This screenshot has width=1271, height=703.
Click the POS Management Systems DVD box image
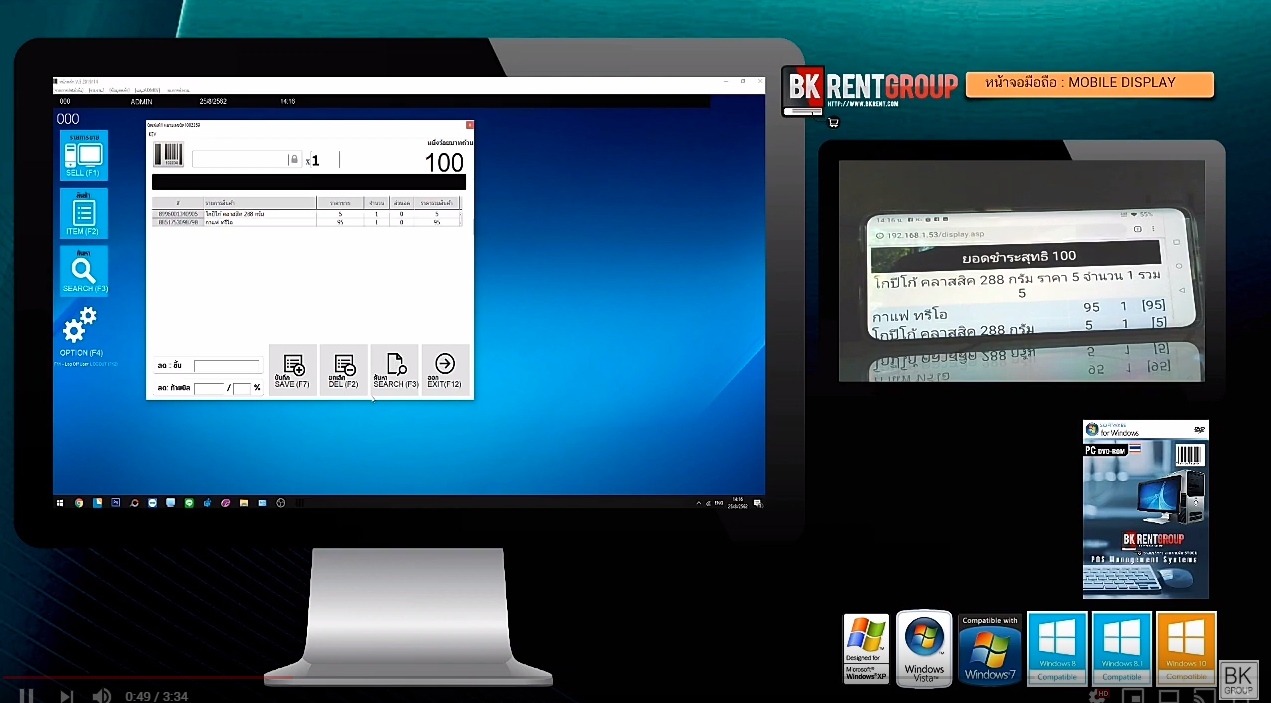[x=1146, y=509]
